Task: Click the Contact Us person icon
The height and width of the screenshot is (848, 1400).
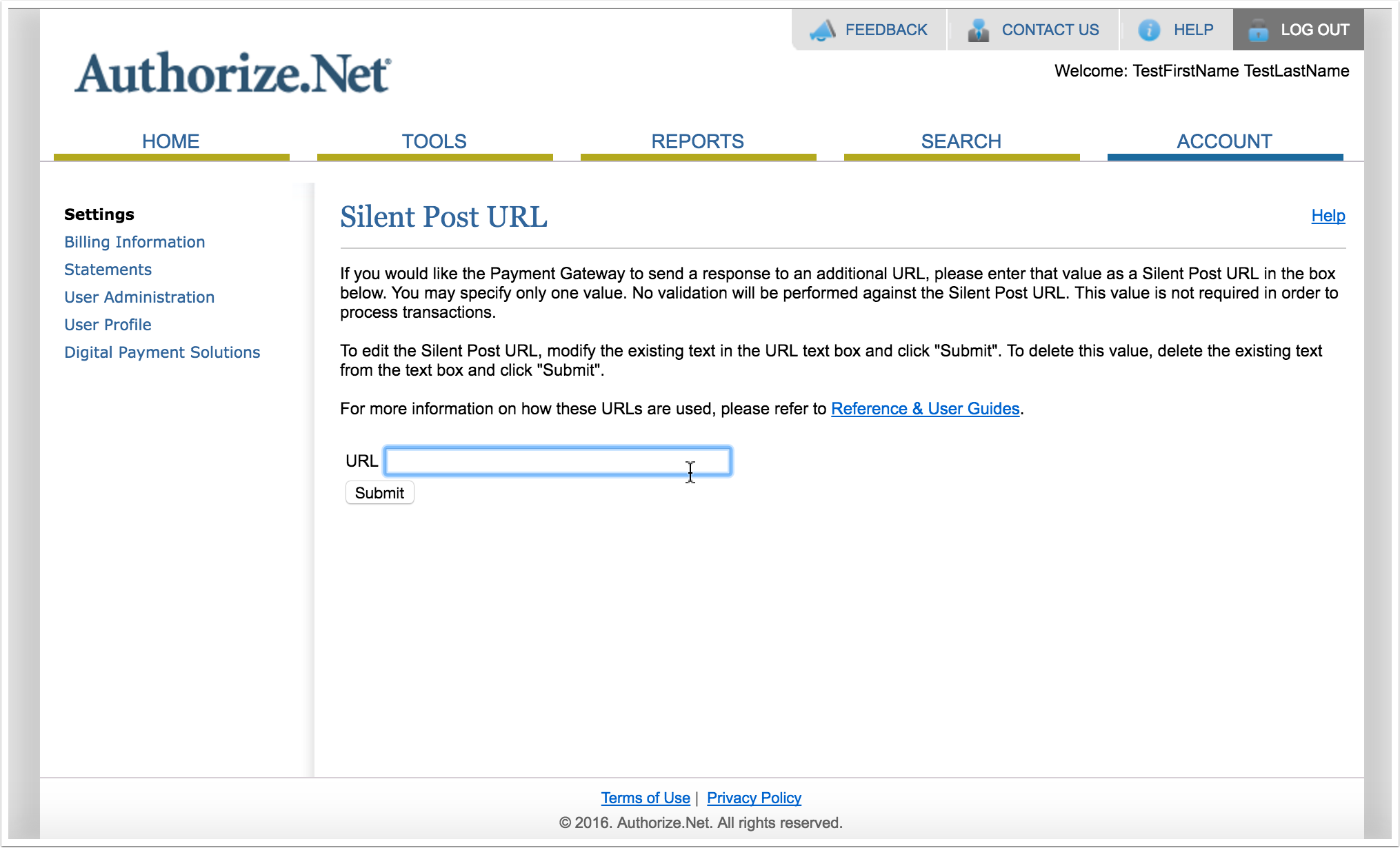Action: [978, 30]
